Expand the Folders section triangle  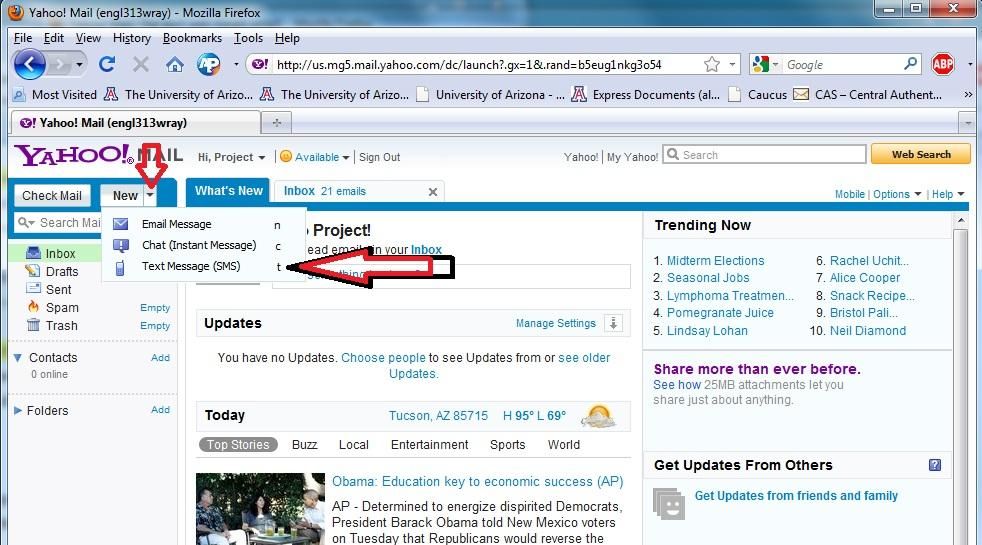[x=18, y=410]
